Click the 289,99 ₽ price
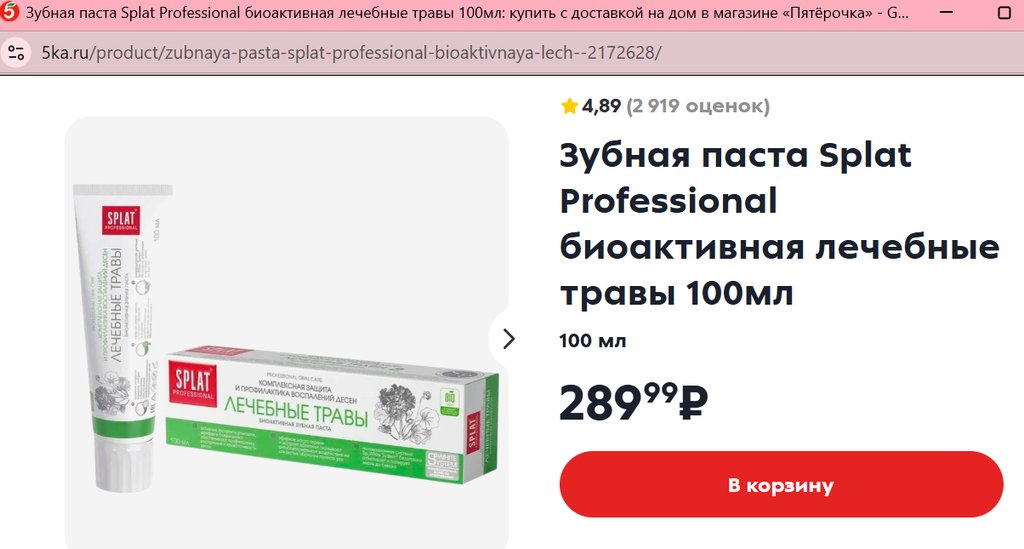 click(x=633, y=401)
